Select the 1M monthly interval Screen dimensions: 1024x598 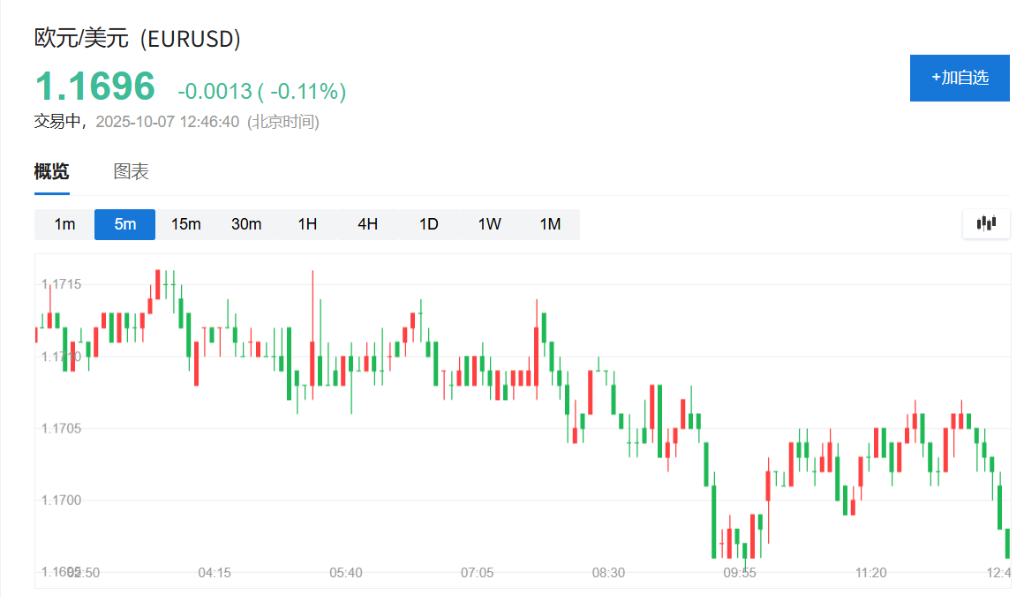(550, 224)
